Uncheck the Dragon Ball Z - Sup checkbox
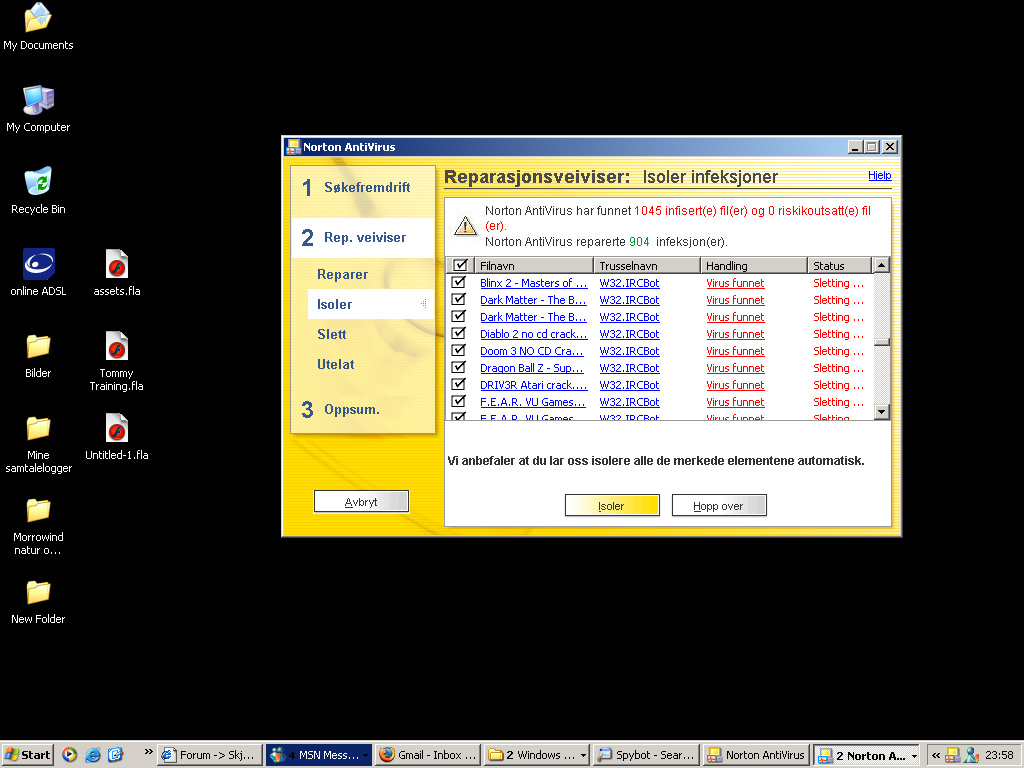 (458, 367)
